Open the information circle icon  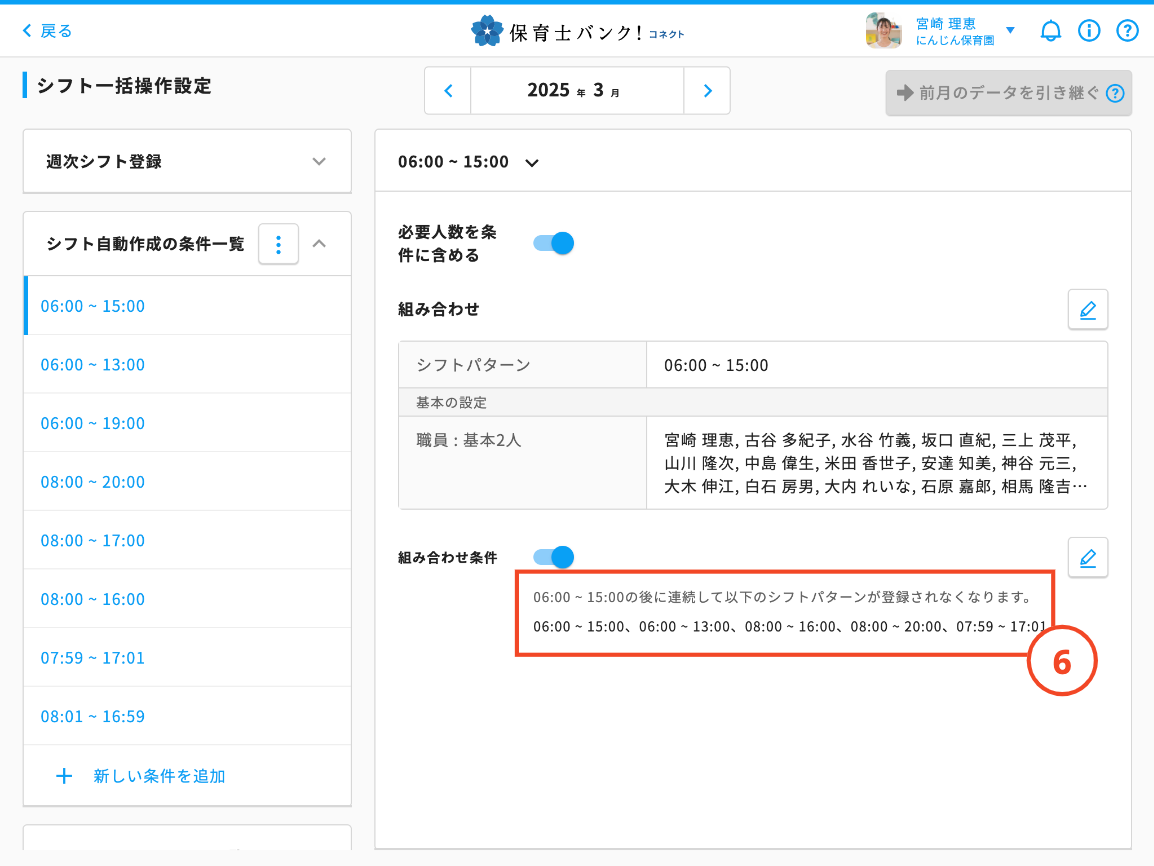click(1089, 31)
